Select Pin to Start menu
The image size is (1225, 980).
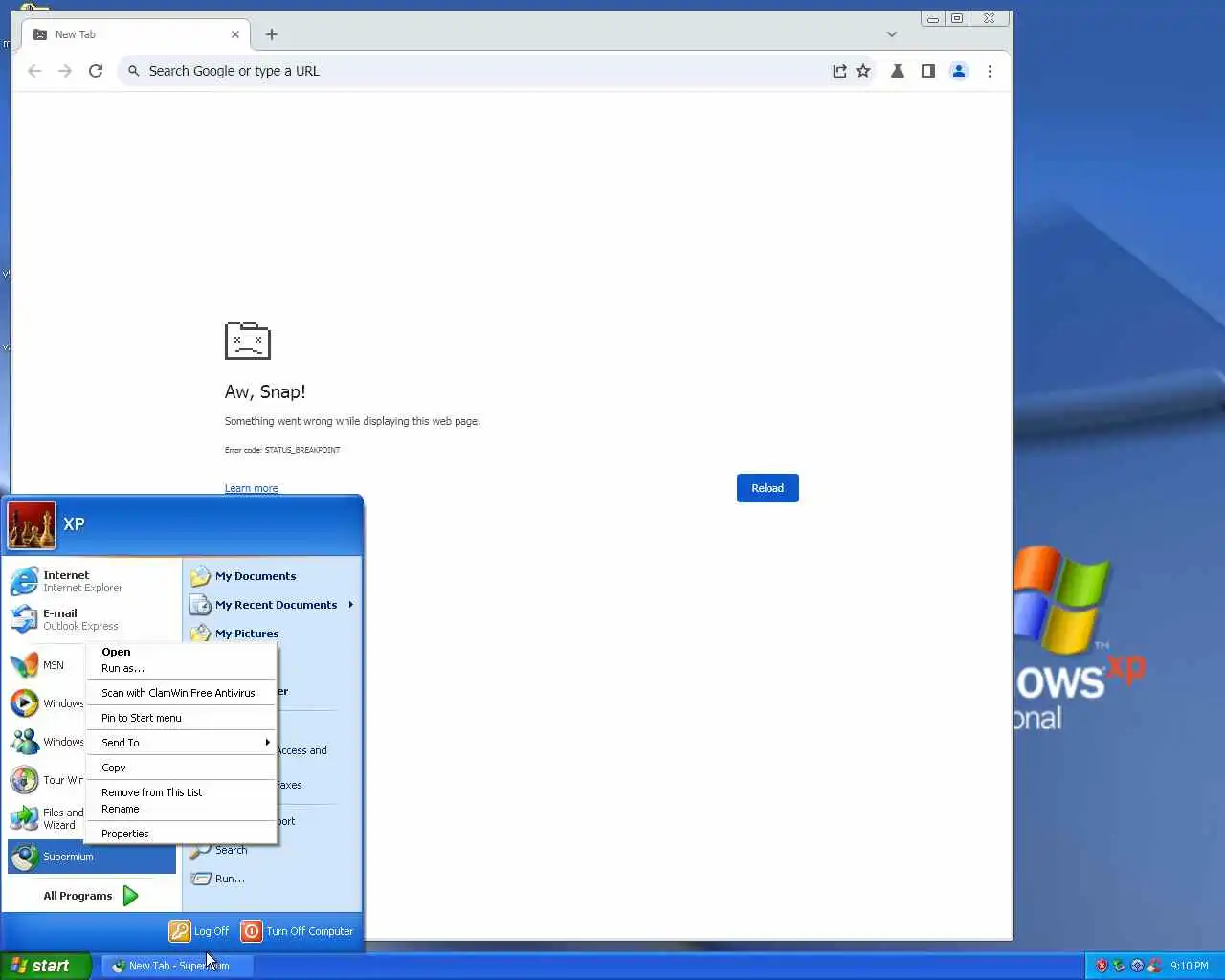coord(182,718)
